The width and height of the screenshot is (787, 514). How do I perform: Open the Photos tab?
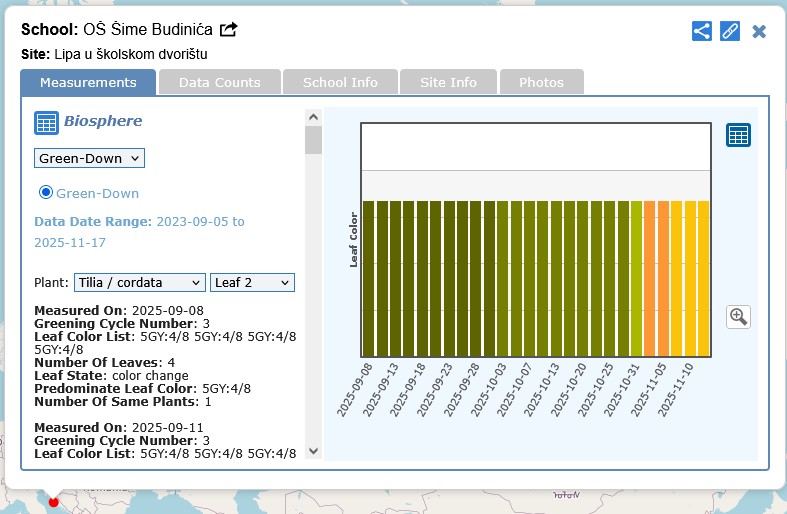541,82
